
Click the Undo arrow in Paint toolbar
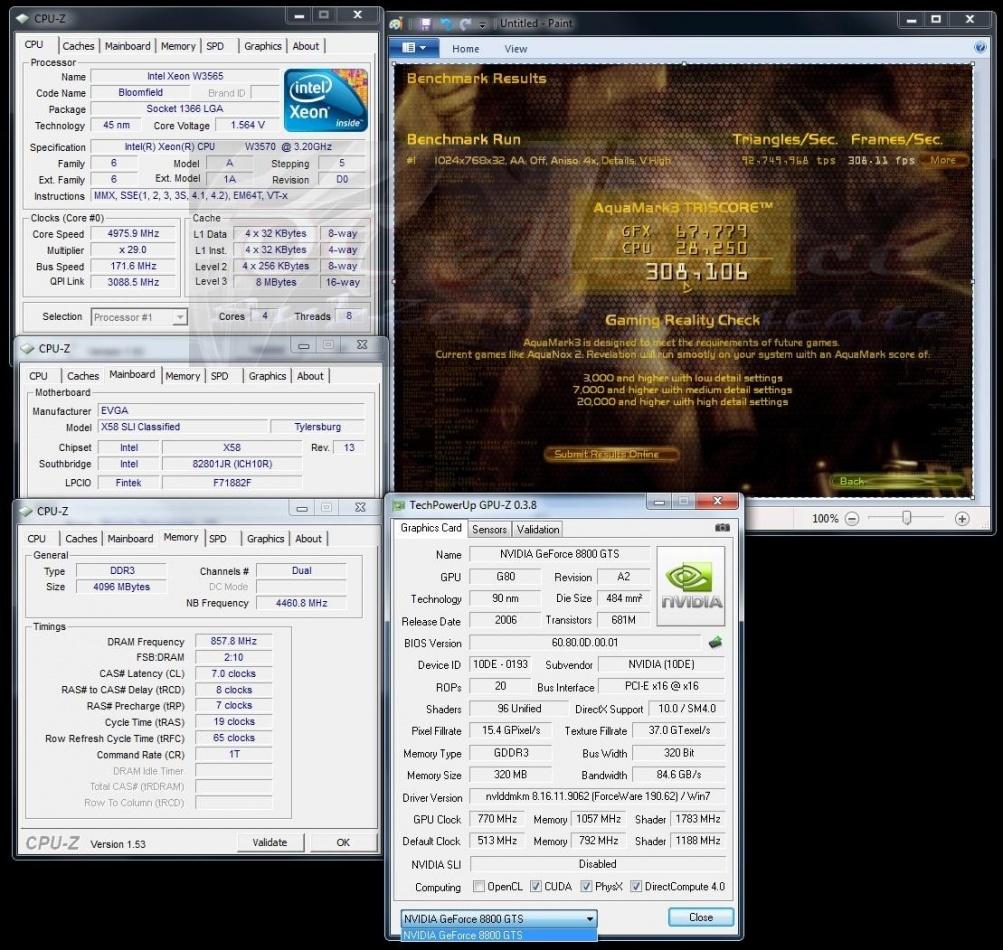446,24
